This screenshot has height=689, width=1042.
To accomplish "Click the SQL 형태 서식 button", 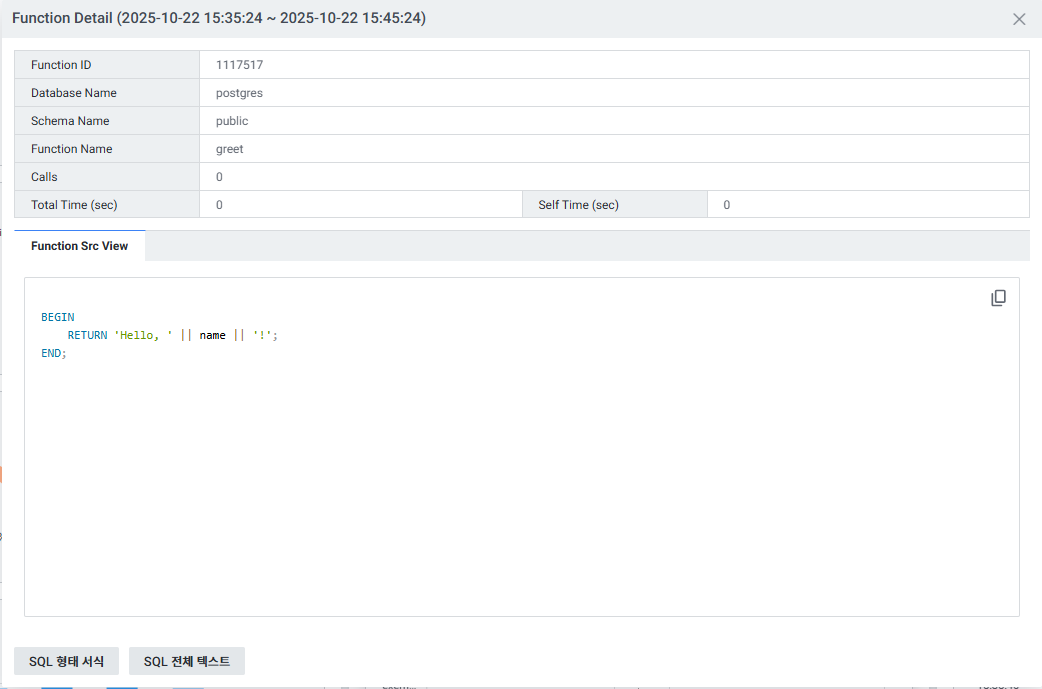I will click(66, 661).
